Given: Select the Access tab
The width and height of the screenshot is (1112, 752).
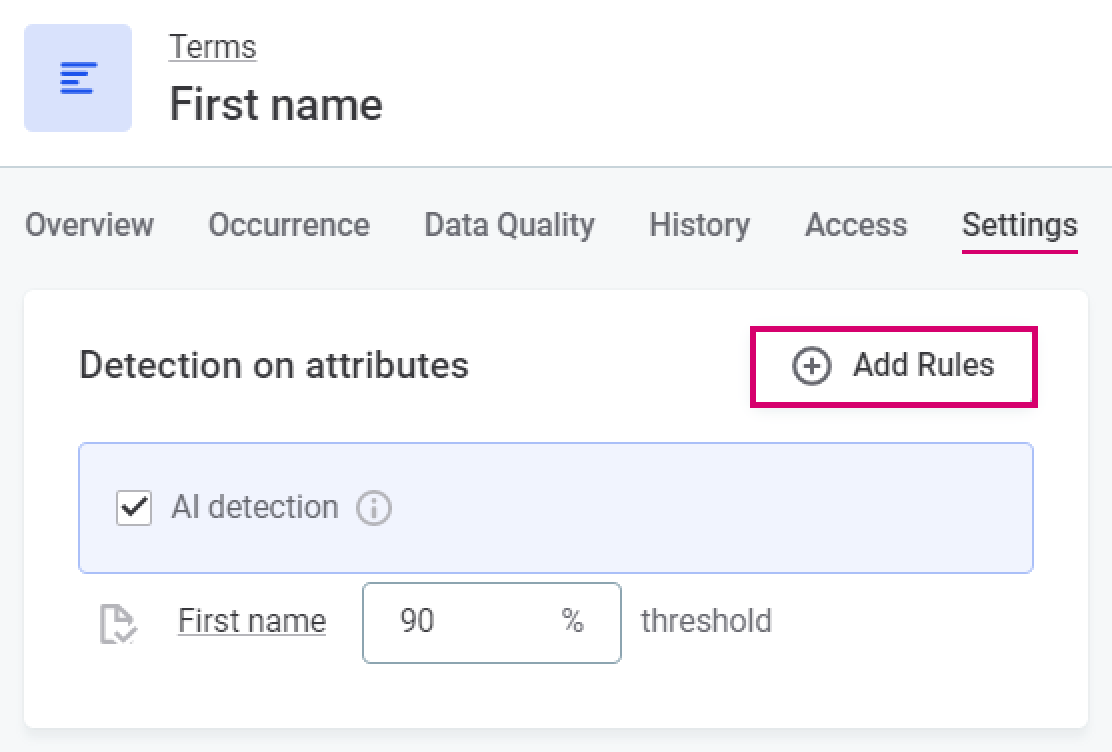Looking at the screenshot, I should 856,225.
